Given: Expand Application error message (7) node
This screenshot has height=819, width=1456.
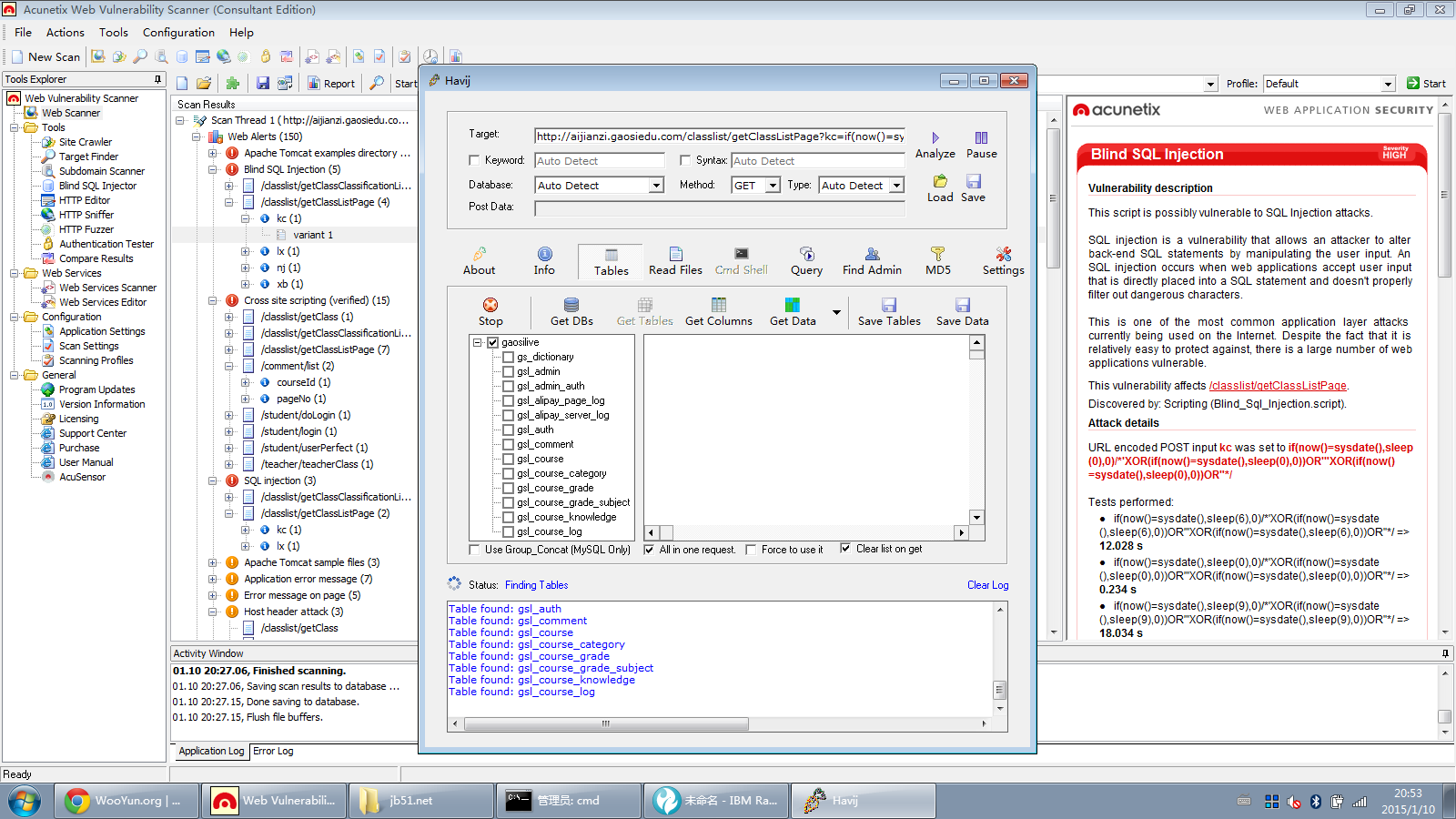Looking at the screenshot, I should (x=213, y=579).
